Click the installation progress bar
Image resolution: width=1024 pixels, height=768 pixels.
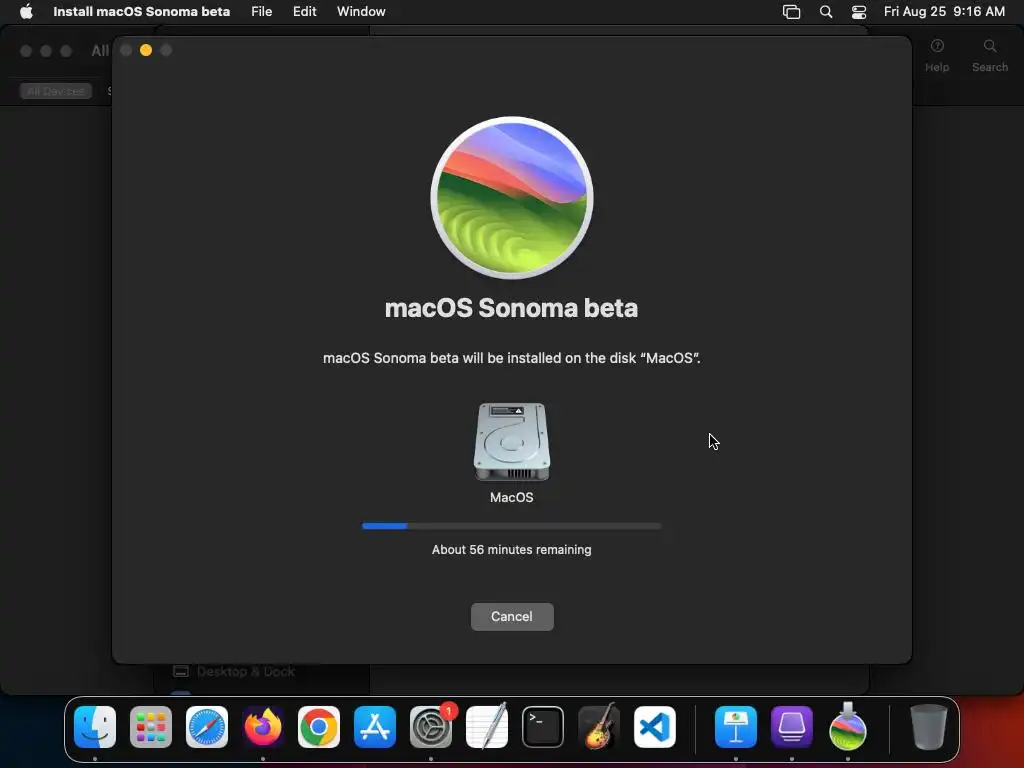pyautogui.click(x=512, y=526)
